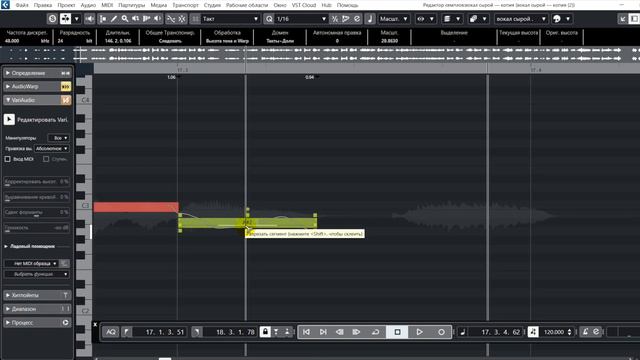Expand the Определение section
The height and width of the screenshot is (360, 640).
click(x=8, y=73)
